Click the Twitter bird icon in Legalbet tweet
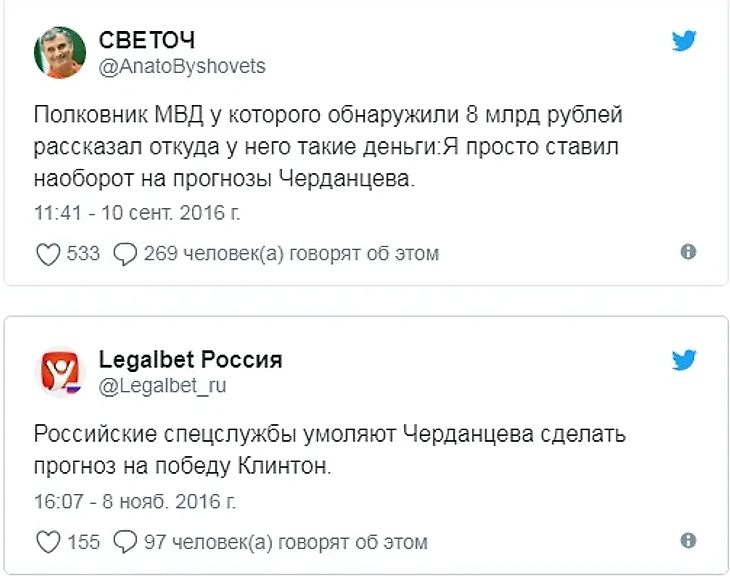Image resolution: width=730 pixels, height=578 pixels. (x=684, y=359)
